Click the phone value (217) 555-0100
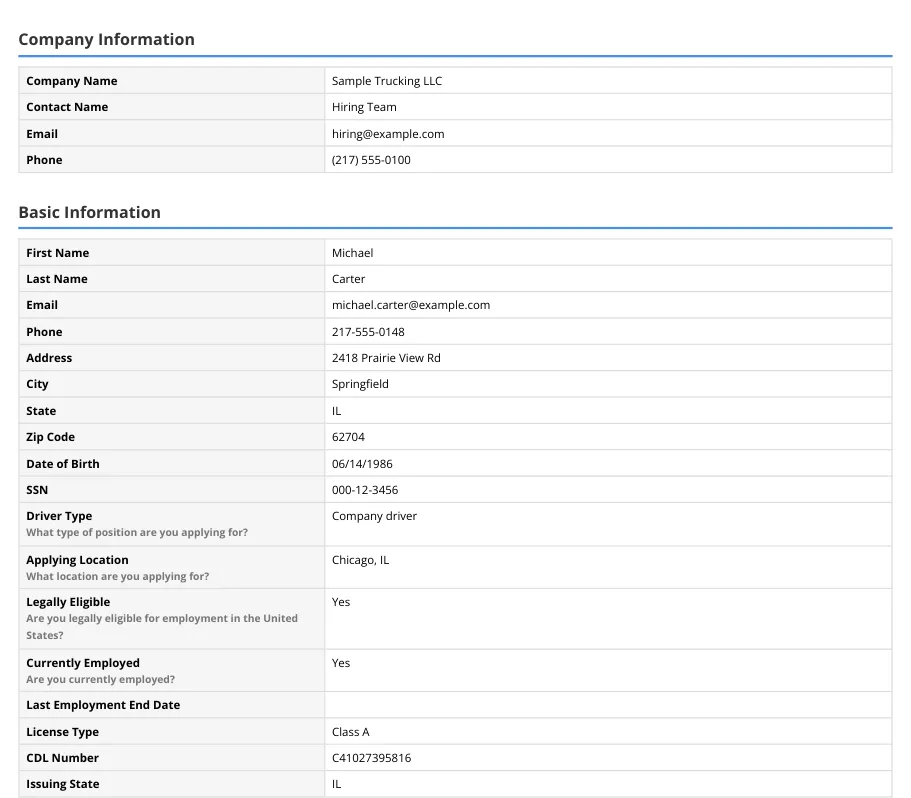Image resolution: width=911 pixels, height=798 pixels. point(371,160)
